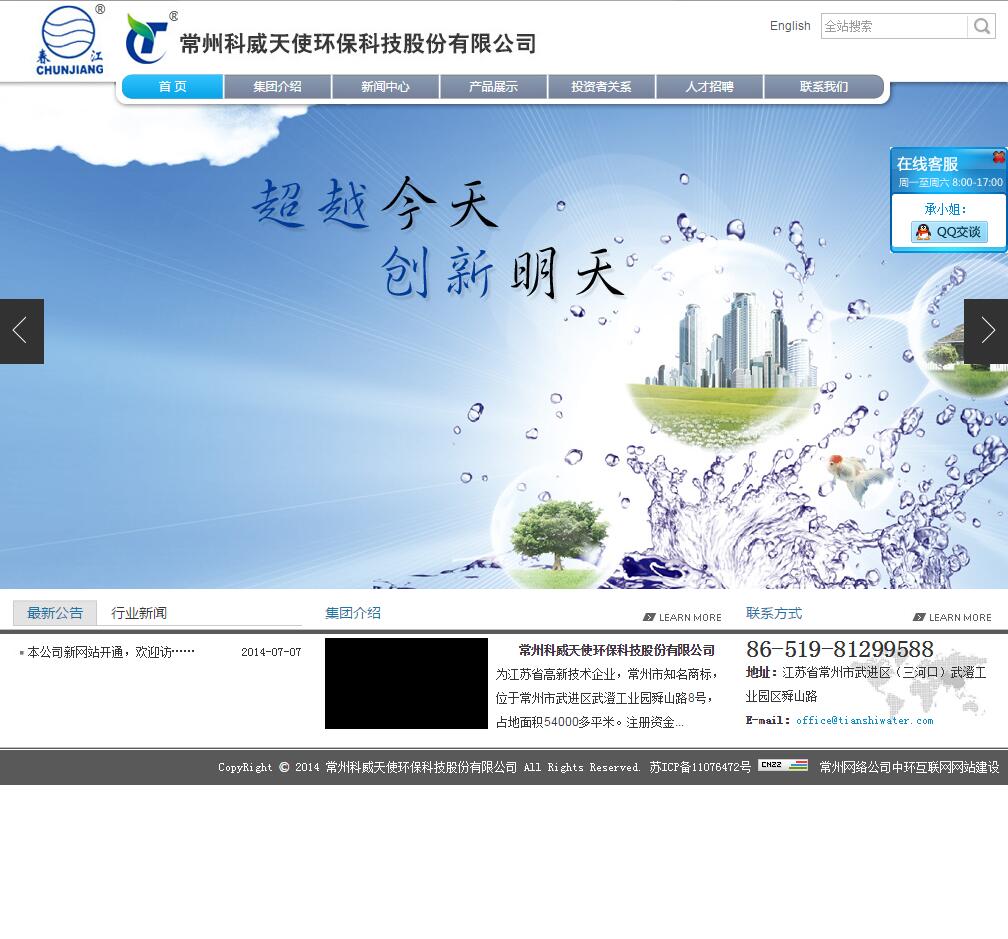Click the office@tianshiwater.com email link

click(x=865, y=720)
